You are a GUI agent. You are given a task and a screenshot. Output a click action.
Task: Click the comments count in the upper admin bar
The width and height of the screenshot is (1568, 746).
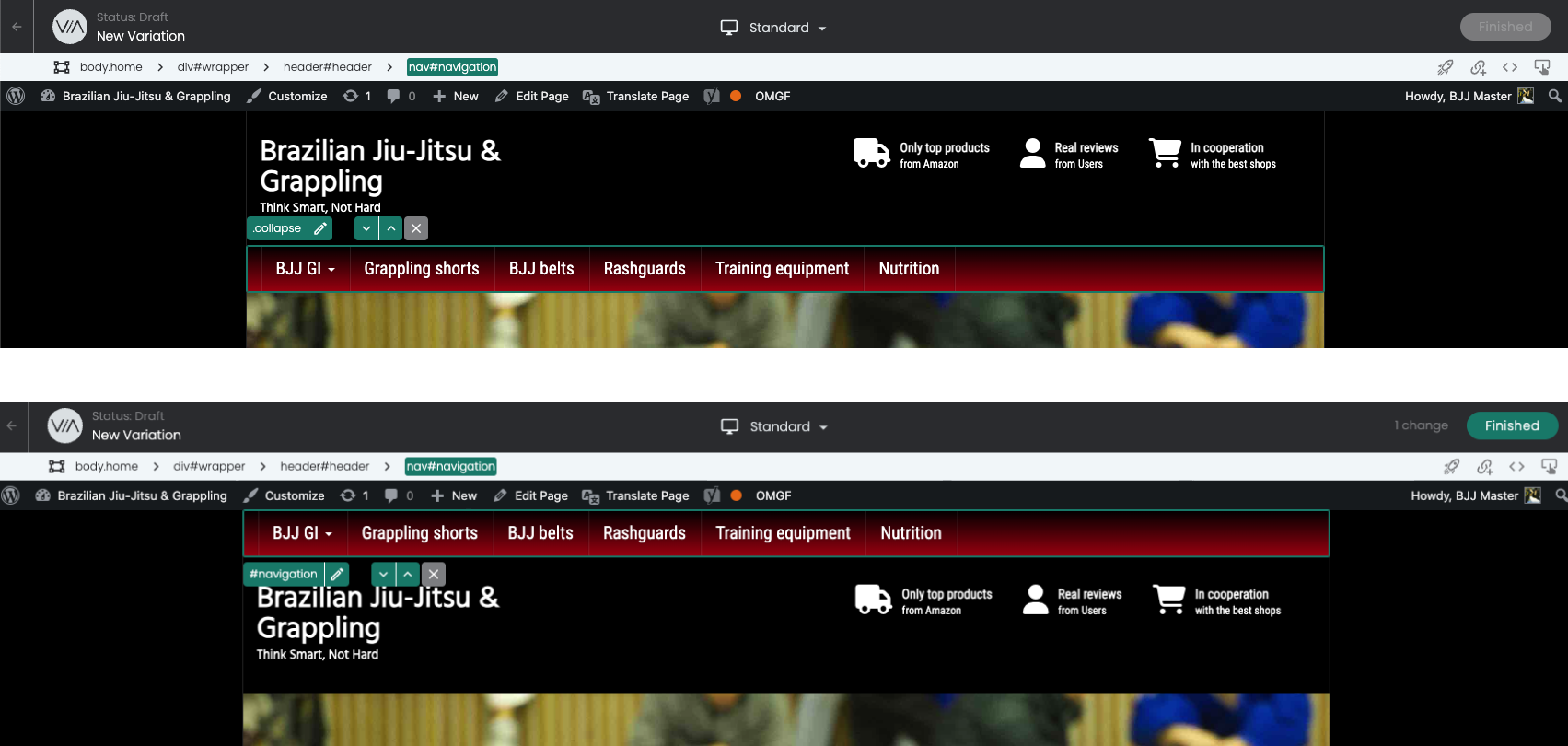point(401,96)
